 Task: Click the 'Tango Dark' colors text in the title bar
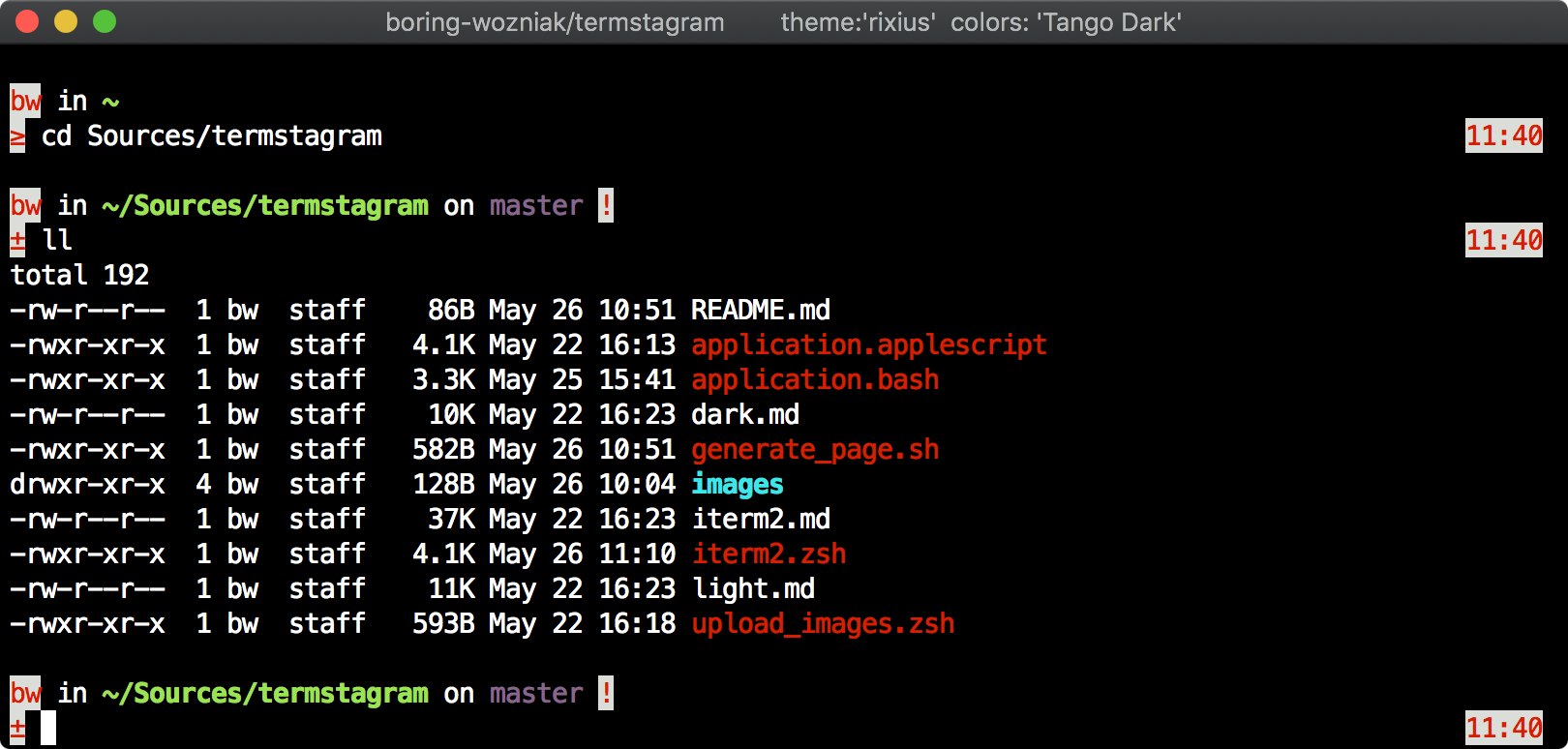click(1109, 22)
